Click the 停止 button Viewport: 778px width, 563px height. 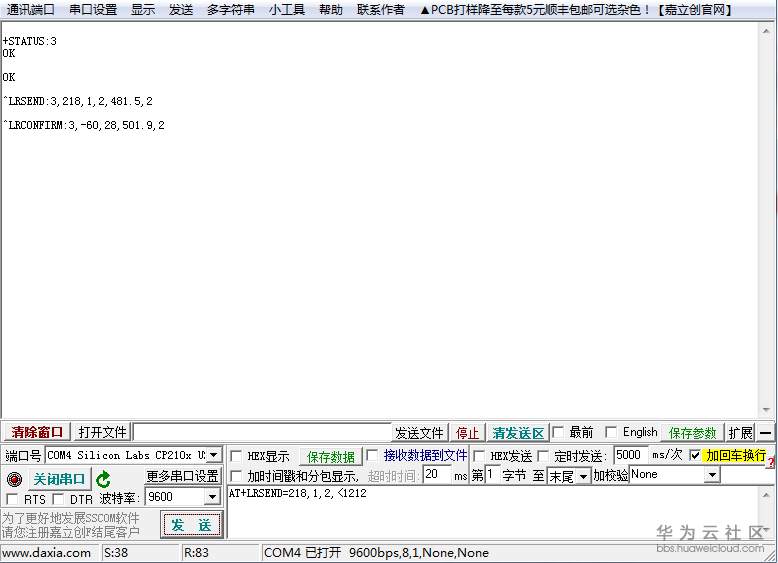pos(467,433)
